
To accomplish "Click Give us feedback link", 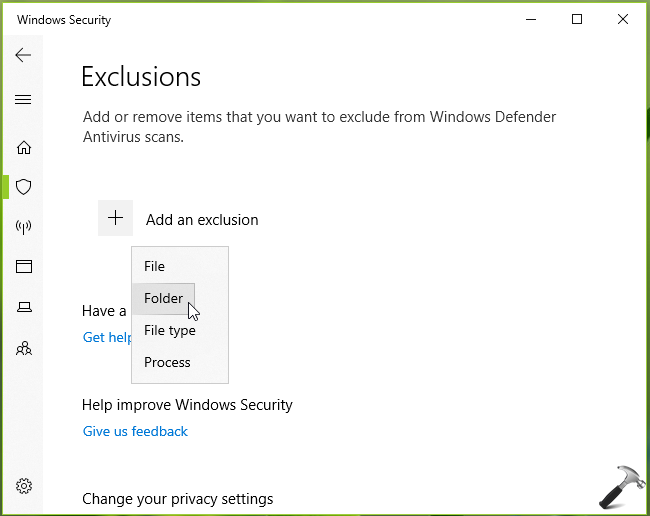I will 135,431.
